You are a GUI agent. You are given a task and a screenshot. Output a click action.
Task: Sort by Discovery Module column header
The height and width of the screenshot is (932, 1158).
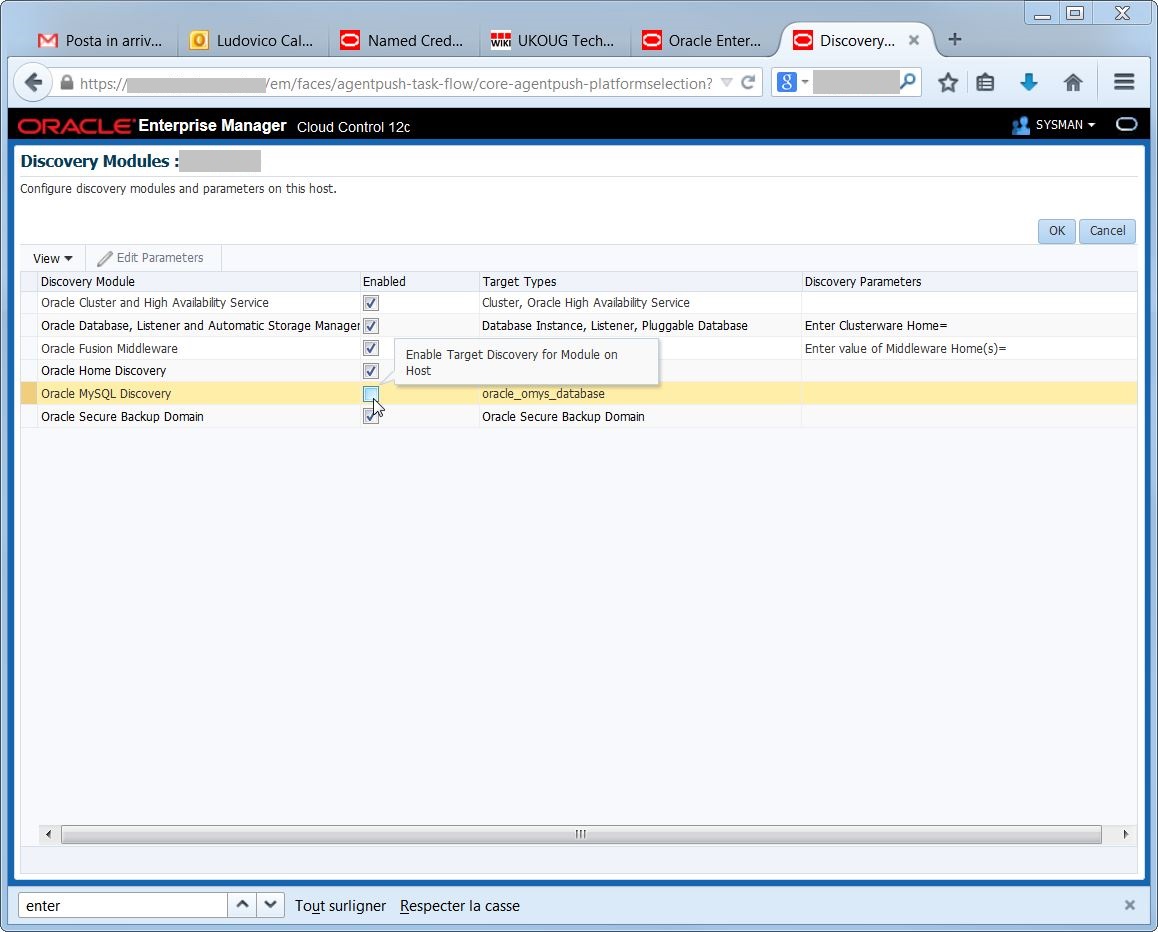tap(199, 281)
